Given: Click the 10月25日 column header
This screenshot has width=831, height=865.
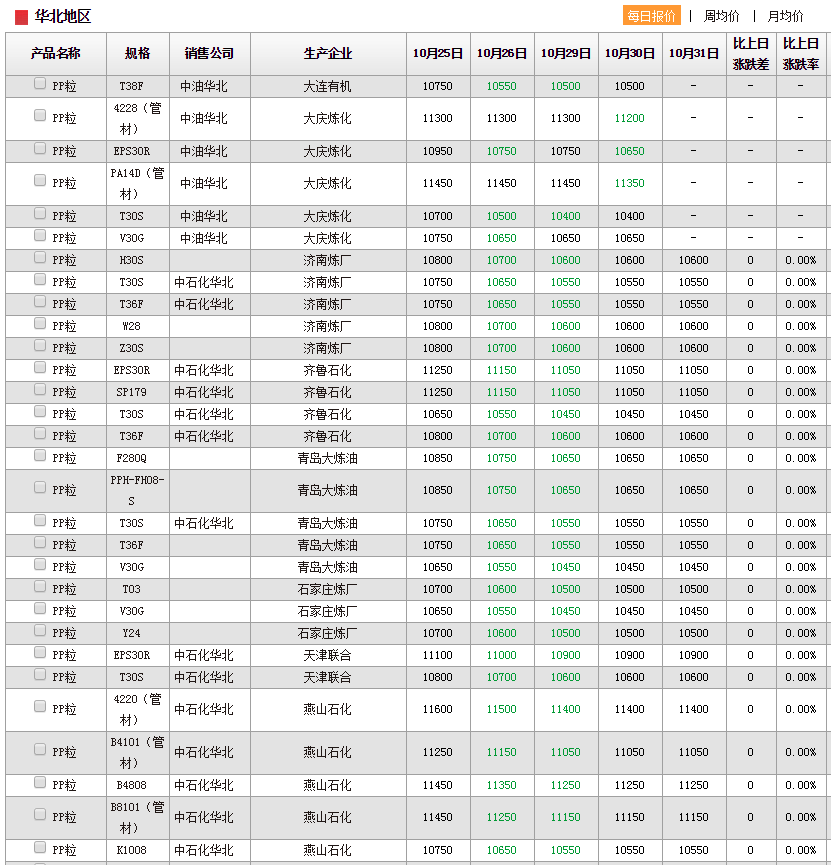Looking at the screenshot, I should click(438, 54).
